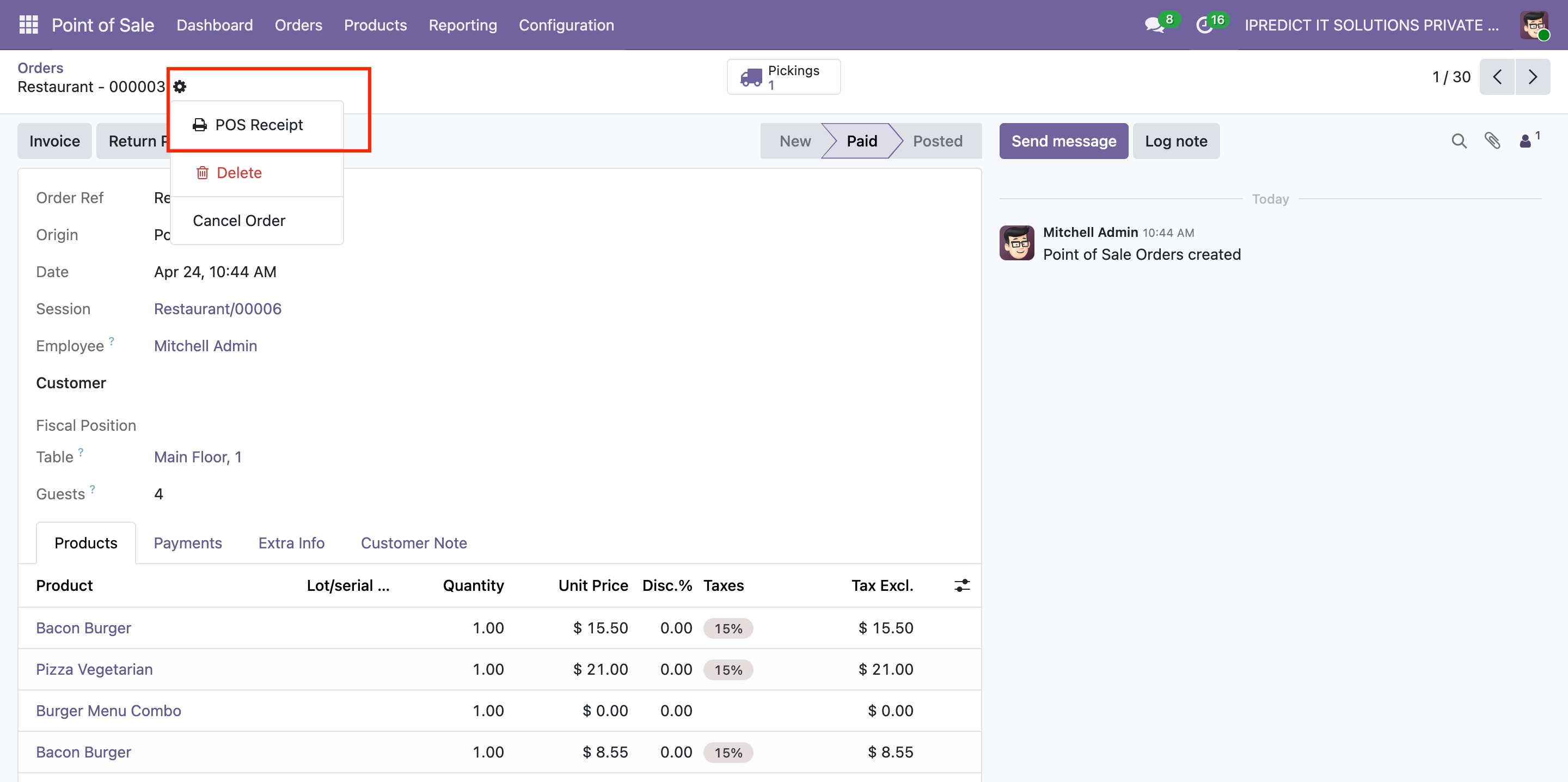Image resolution: width=1568 pixels, height=782 pixels.
Task: Open the conversations chat icon
Action: pyautogui.click(x=1154, y=25)
